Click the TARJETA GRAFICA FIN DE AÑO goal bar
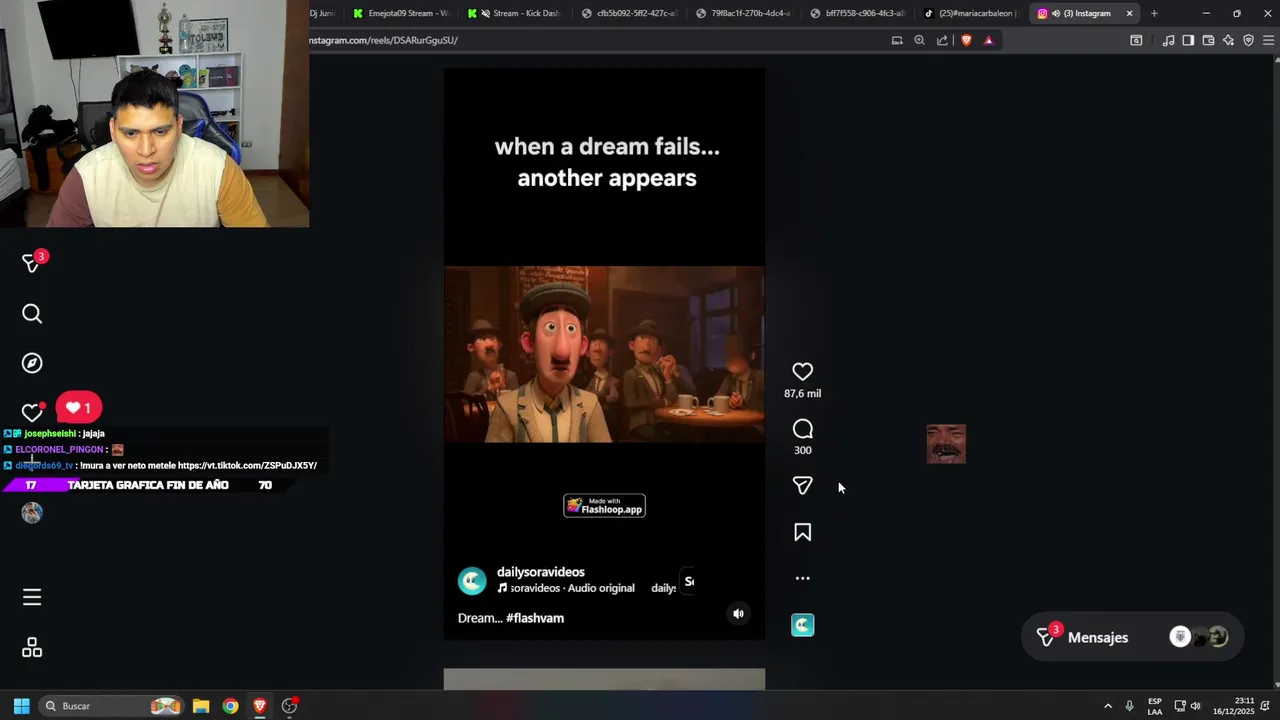Viewport: 1280px width, 720px height. click(148, 485)
